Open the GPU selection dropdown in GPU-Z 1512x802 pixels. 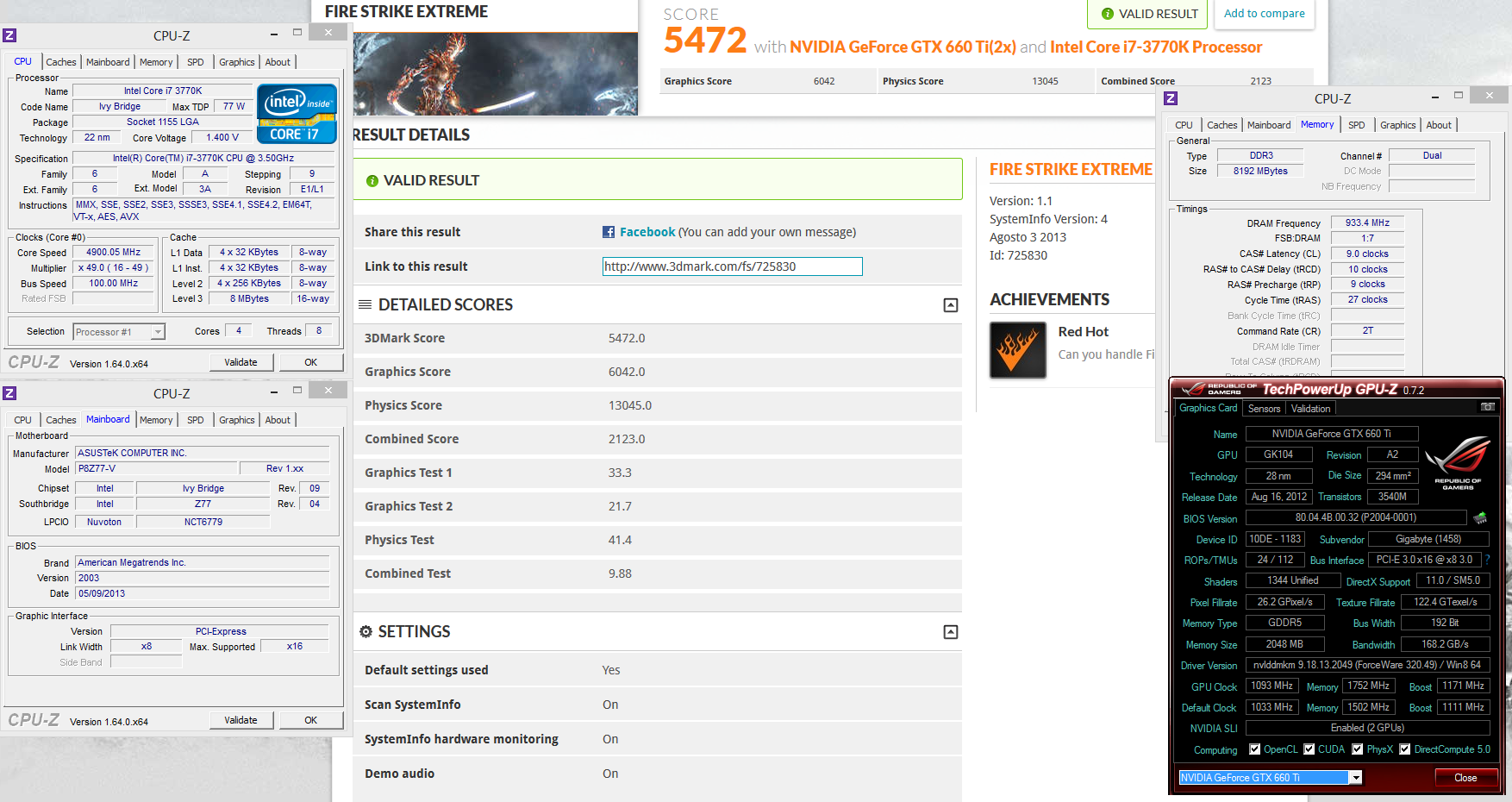coord(1356,778)
